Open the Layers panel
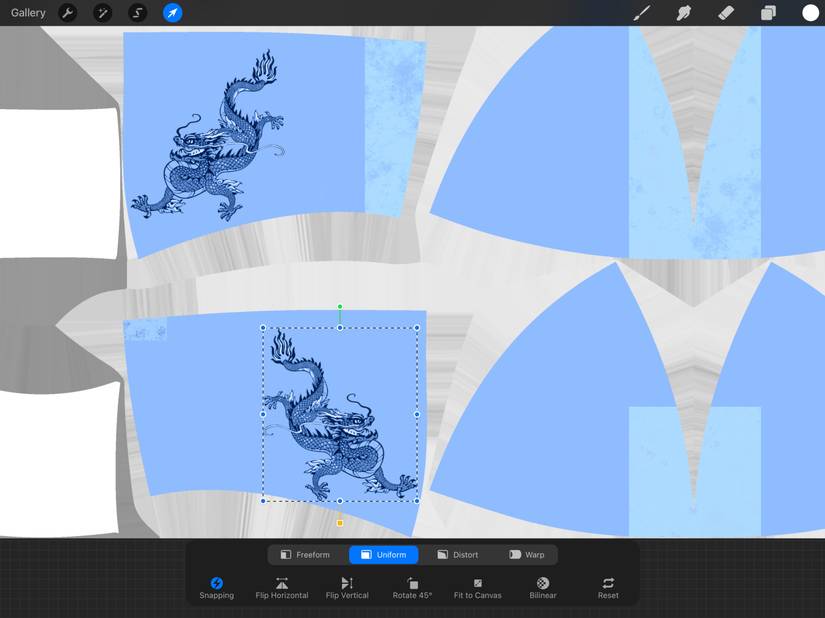Screen dimensions: 825x618 click(x=768, y=13)
